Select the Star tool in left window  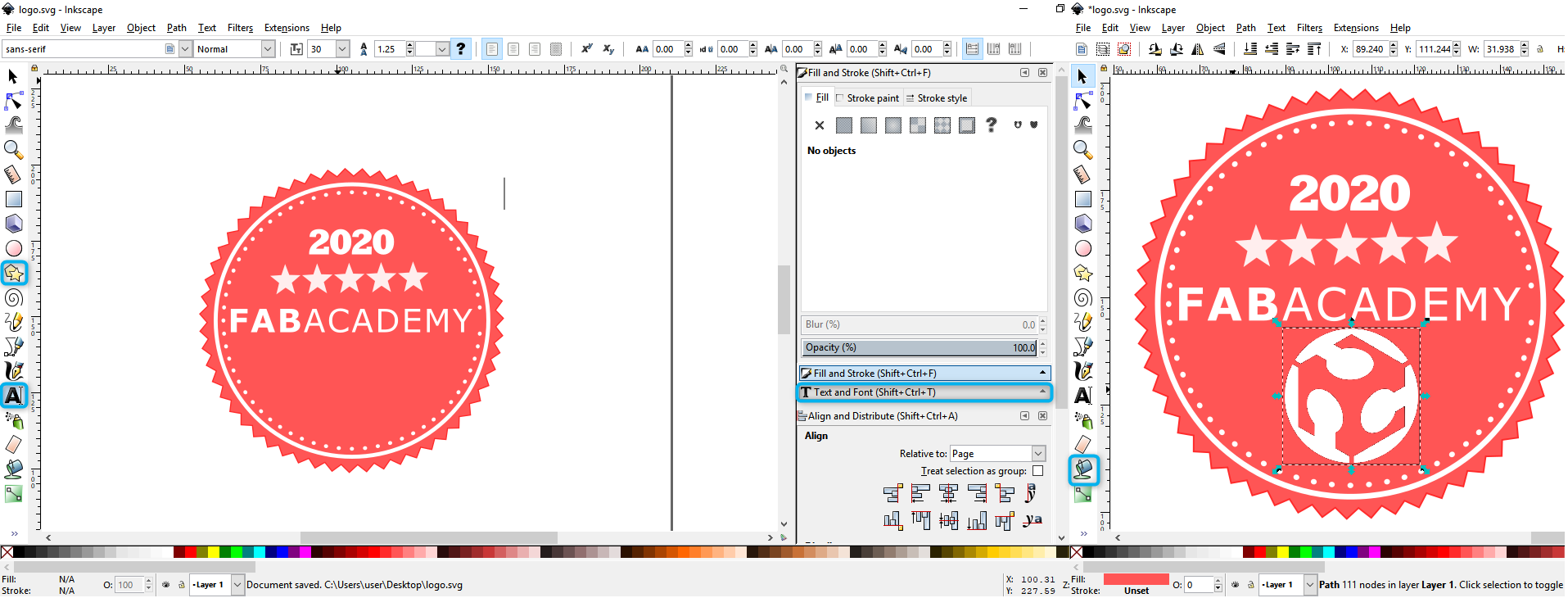click(14, 273)
